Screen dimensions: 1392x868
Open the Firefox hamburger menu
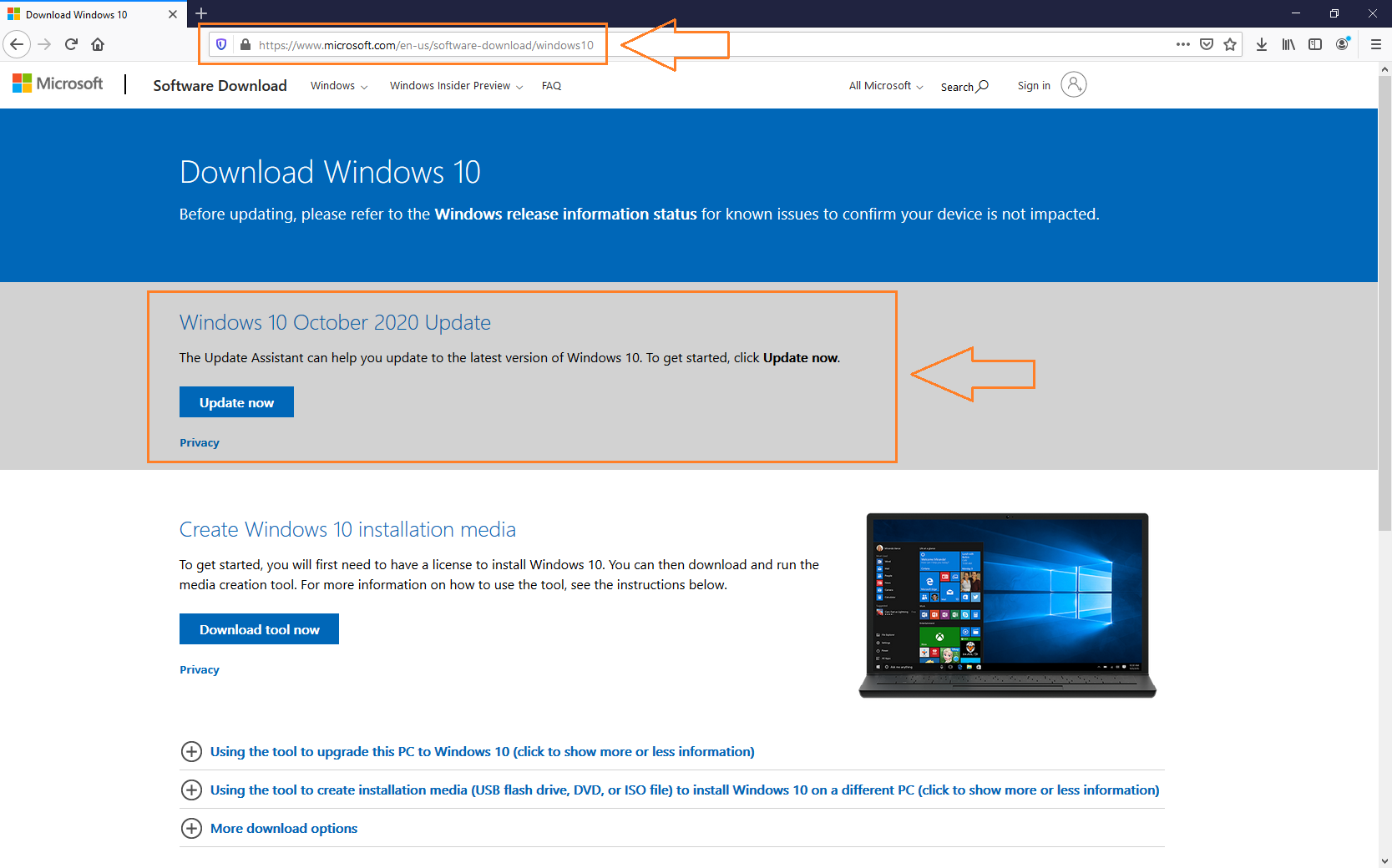point(1376,44)
